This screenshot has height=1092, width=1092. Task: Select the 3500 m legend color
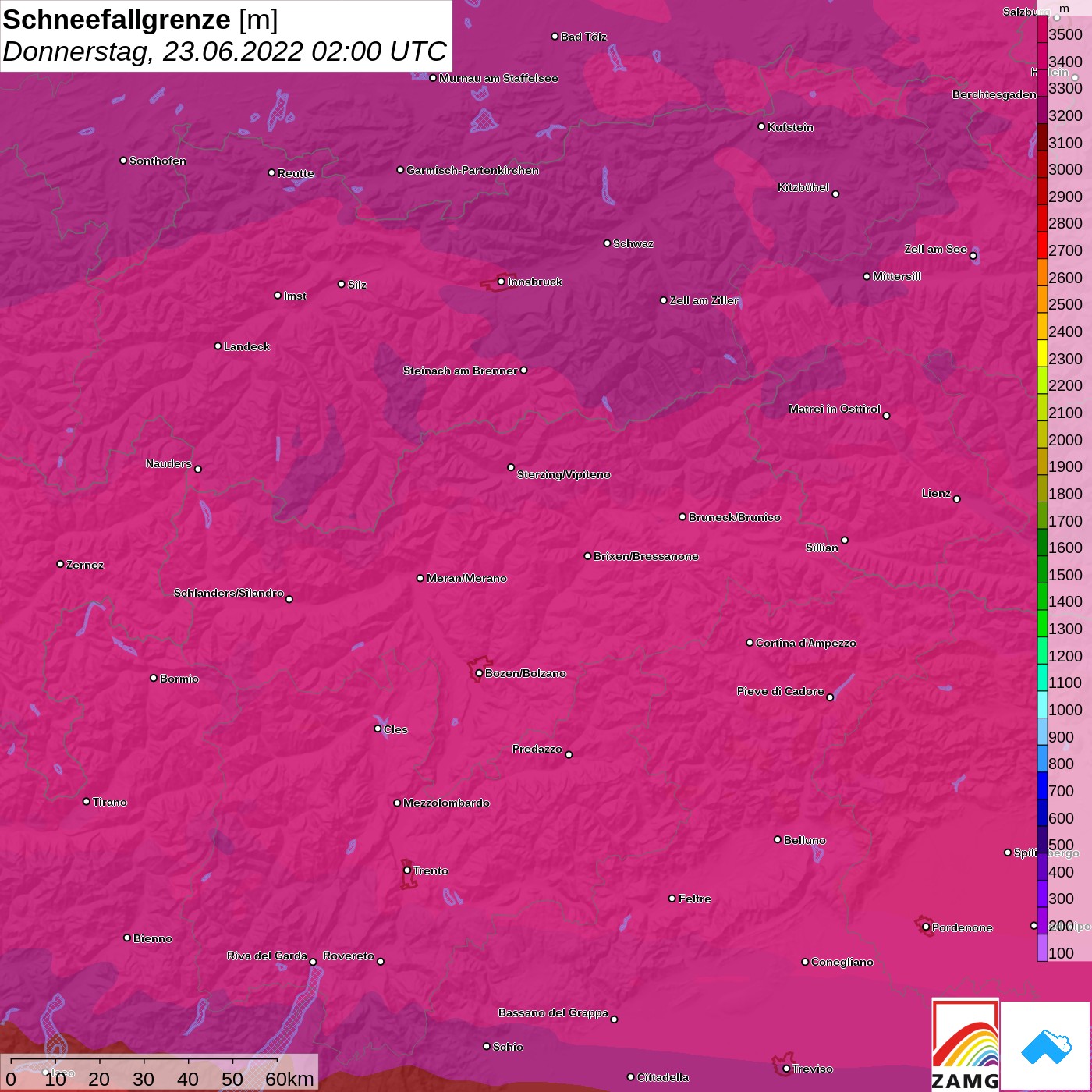(x=1042, y=29)
